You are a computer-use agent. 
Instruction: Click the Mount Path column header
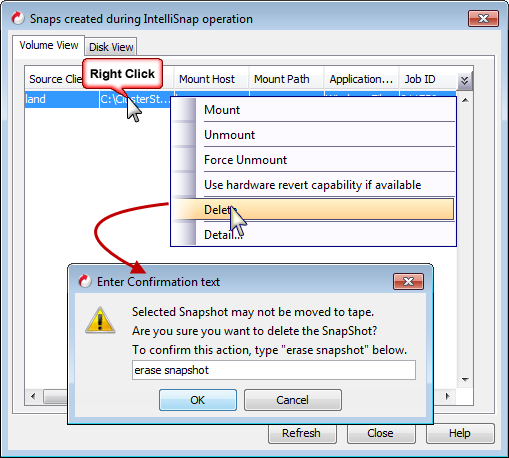coord(286,79)
